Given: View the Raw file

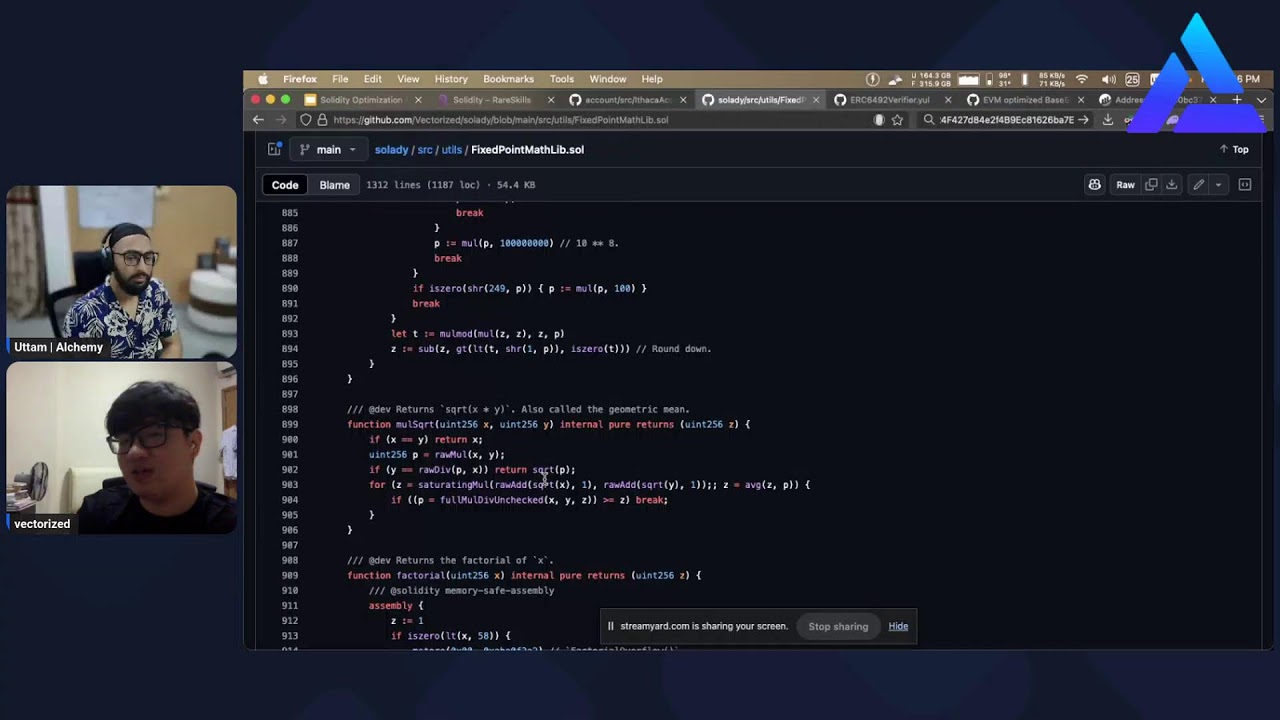Looking at the screenshot, I should [1125, 185].
